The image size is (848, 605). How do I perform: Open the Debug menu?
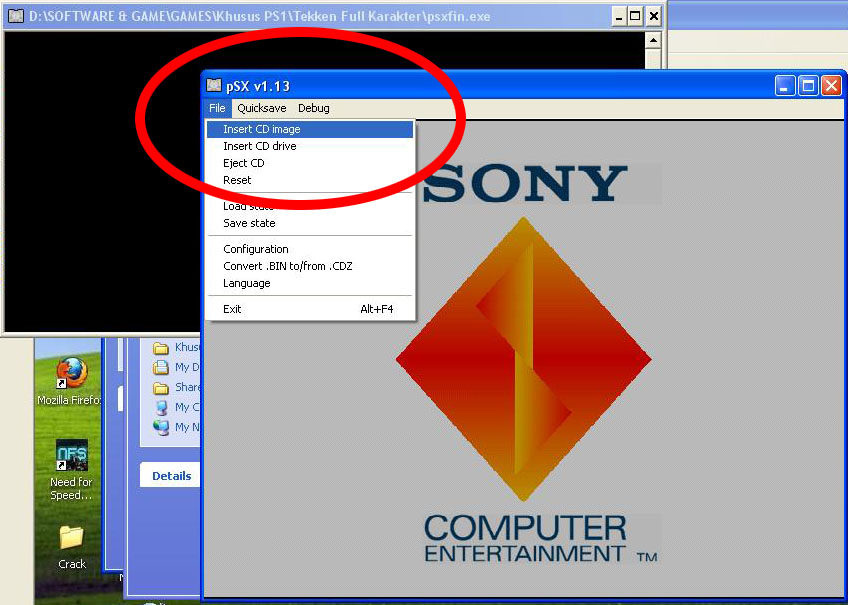click(x=314, y=108)
